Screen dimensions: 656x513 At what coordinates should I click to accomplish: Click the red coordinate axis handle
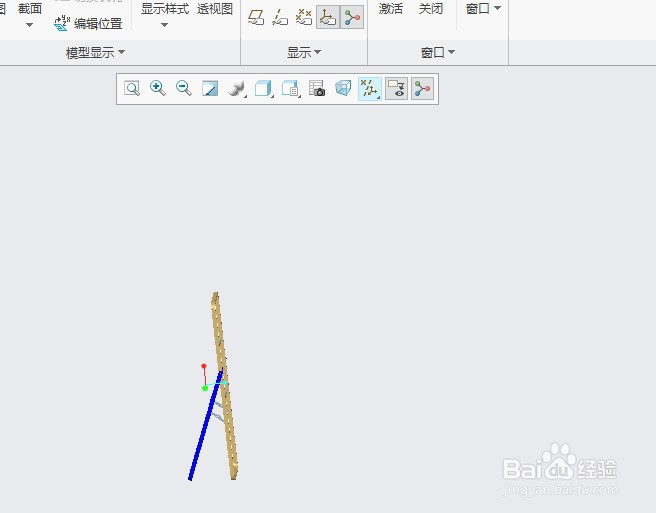[204, 367]
